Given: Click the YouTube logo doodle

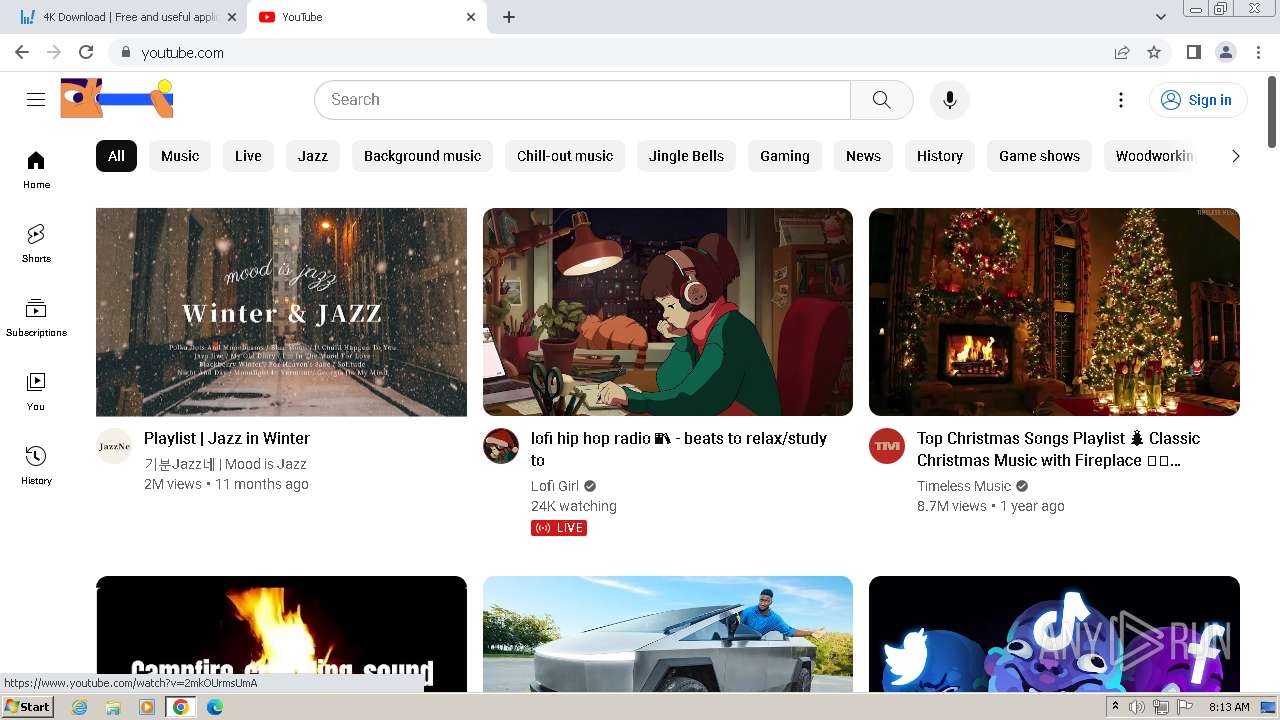Looking at the screenshot, I should pos(117,98).
